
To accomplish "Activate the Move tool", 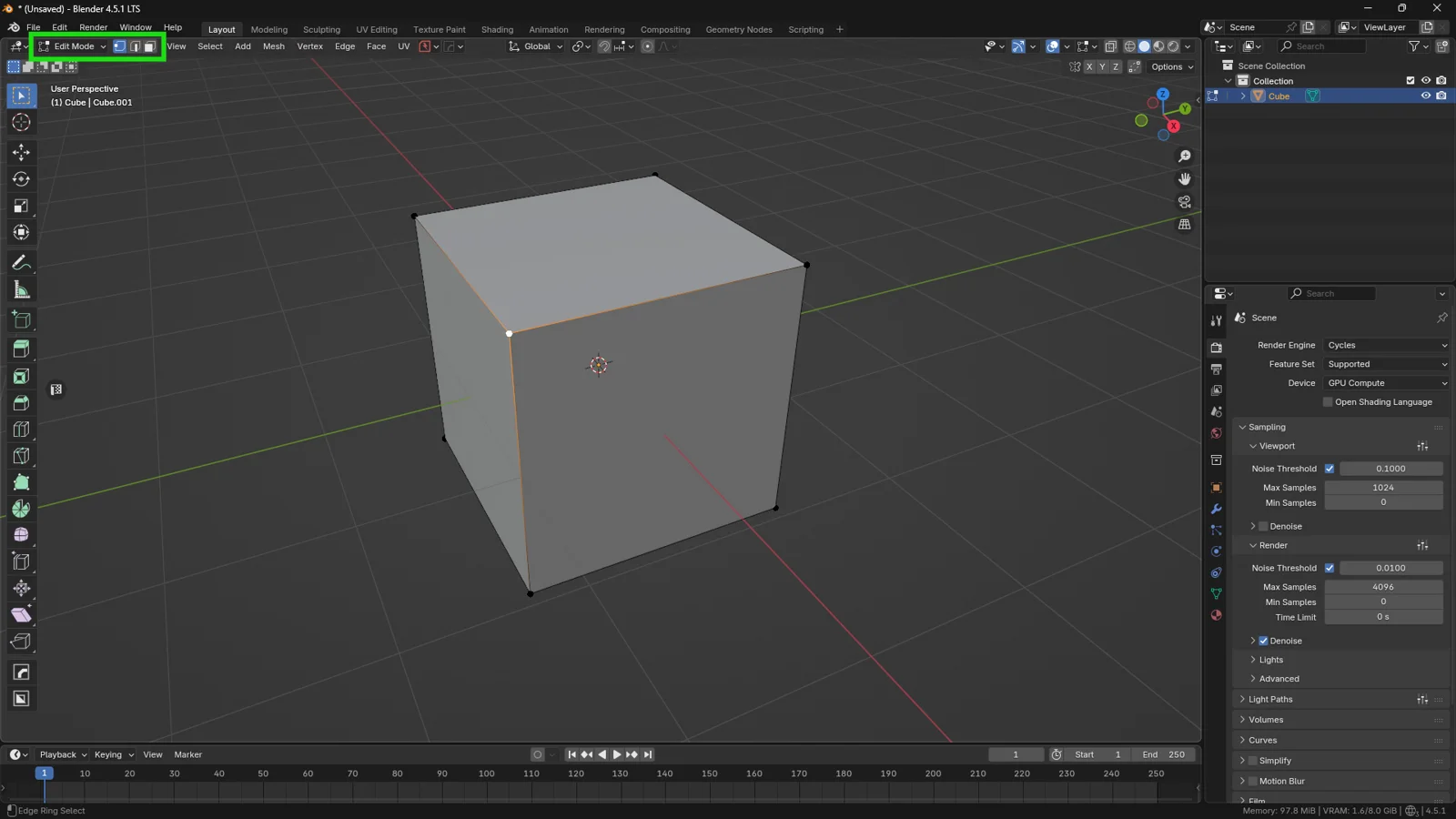I will point(21,152).
